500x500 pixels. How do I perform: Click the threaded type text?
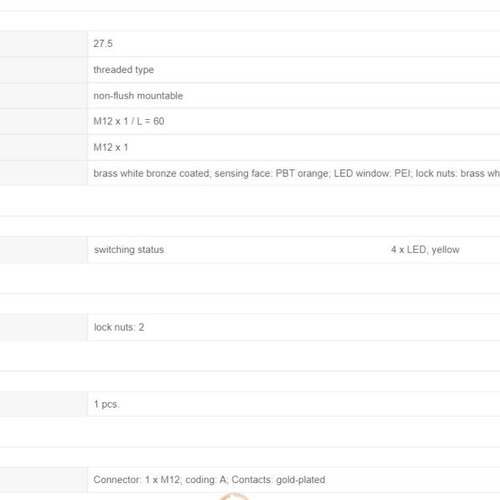tap(124, 70)
